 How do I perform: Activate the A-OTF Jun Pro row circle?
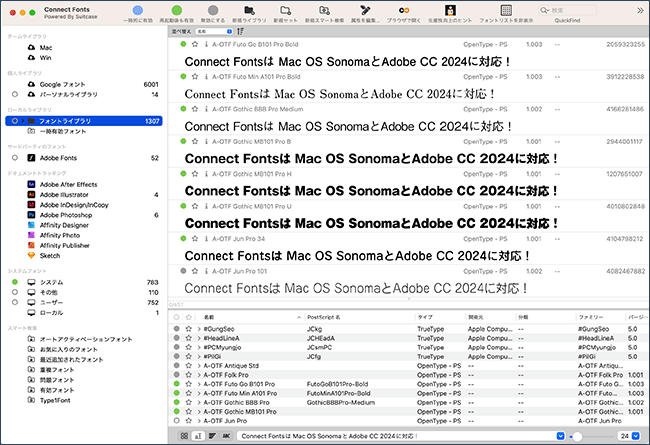click(x=177, y=421)
